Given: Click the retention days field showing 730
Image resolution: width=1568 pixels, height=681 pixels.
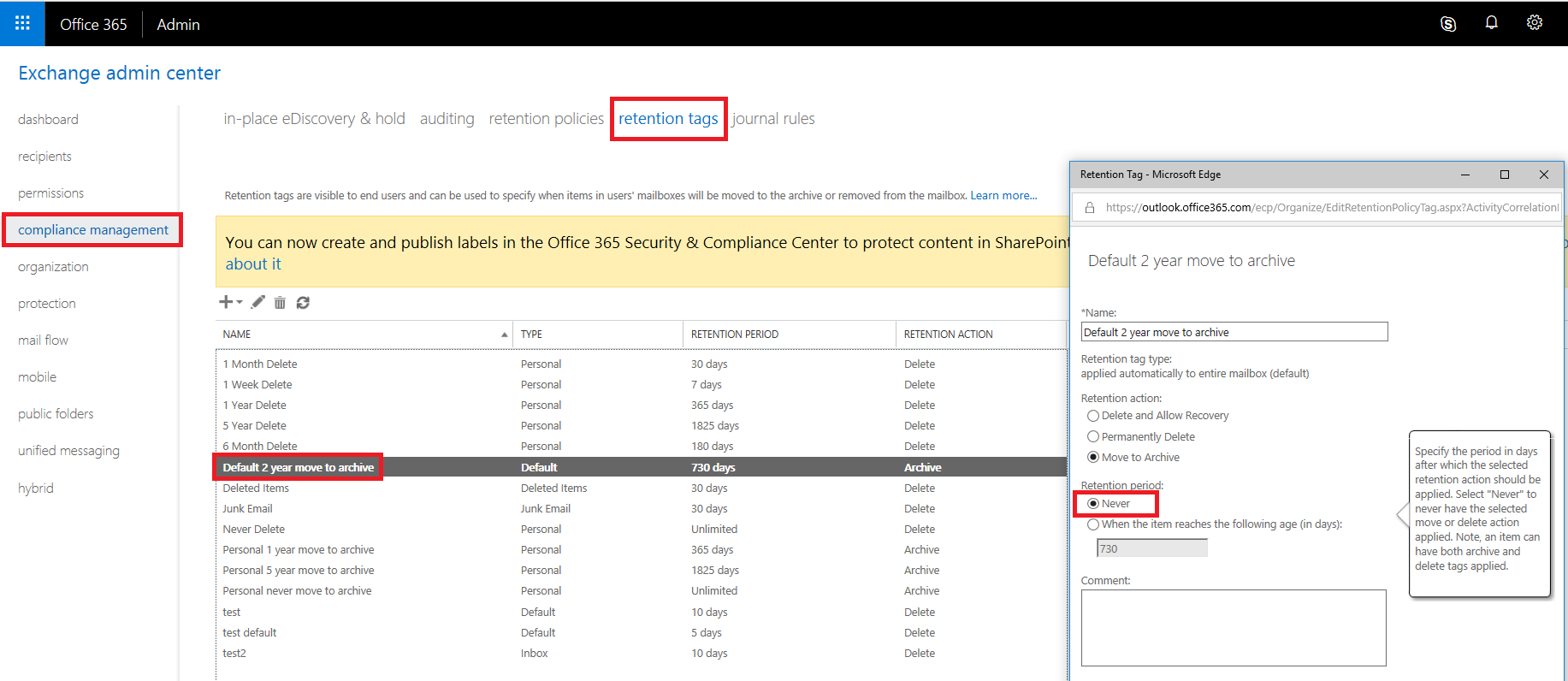Looking at the screenshot, I should [x=1152, y=548].
